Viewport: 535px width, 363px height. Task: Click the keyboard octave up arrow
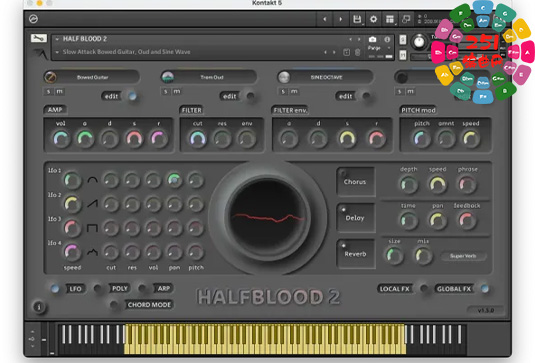click(32, 331)
